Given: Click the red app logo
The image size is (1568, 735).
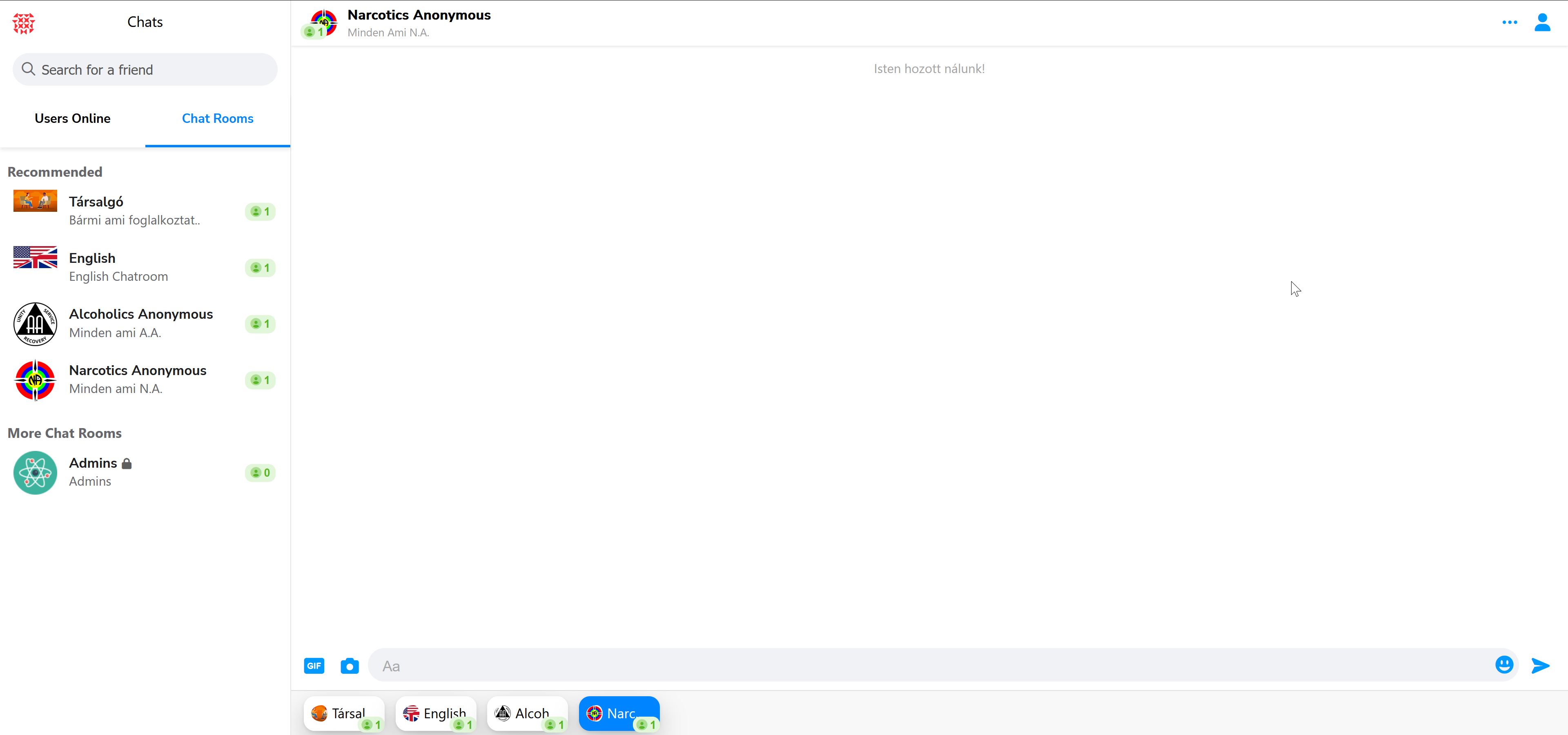Looking at the screenshot, I should [24, 23].
